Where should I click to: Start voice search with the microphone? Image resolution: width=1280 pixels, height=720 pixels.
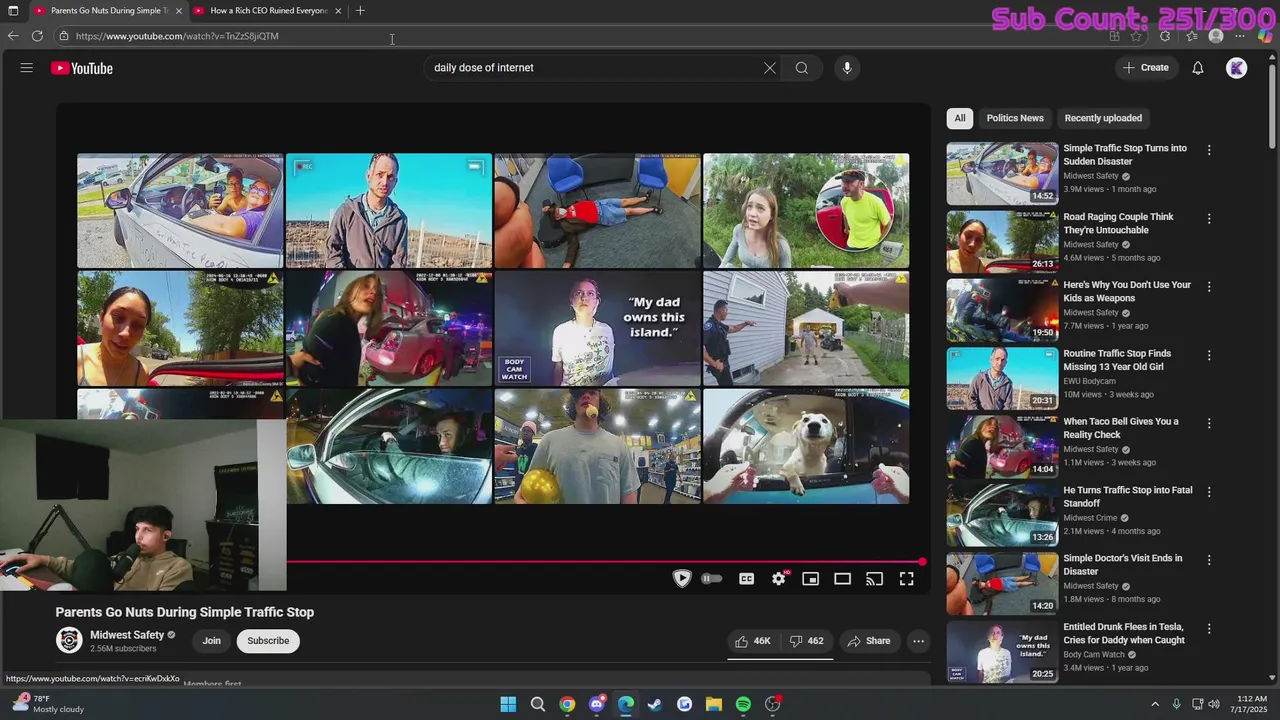point(847,68)
